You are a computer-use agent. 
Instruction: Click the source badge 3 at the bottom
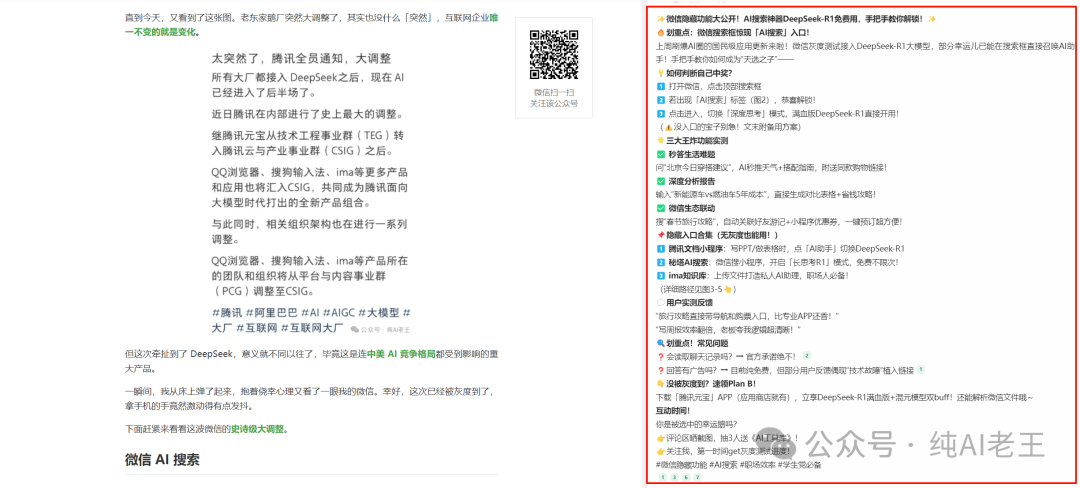pos(674,478)
